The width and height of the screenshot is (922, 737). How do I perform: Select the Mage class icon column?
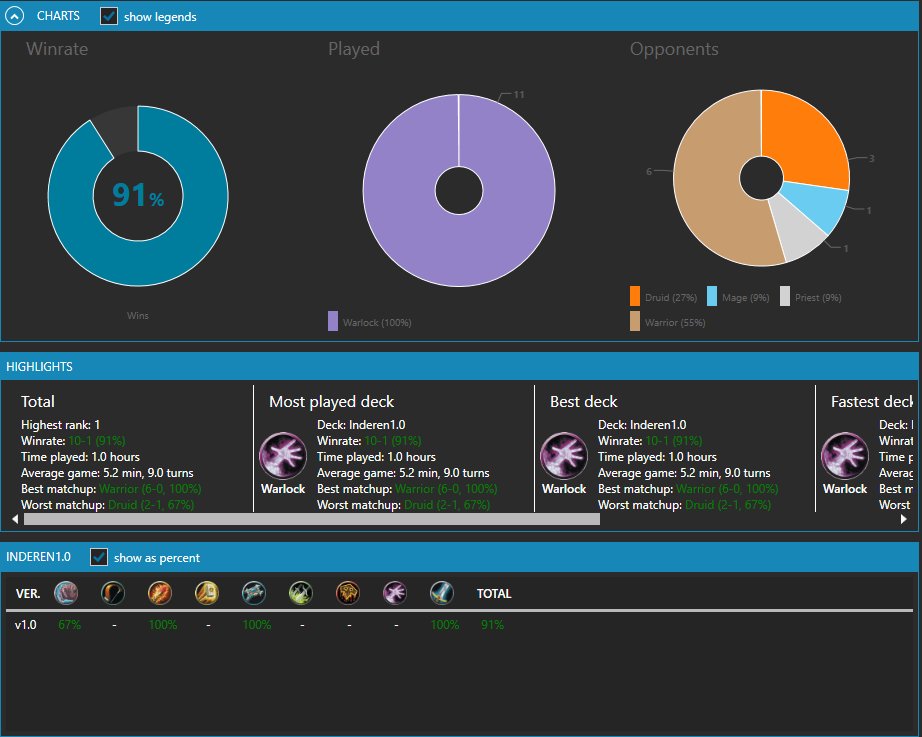[x=160, y=593]
